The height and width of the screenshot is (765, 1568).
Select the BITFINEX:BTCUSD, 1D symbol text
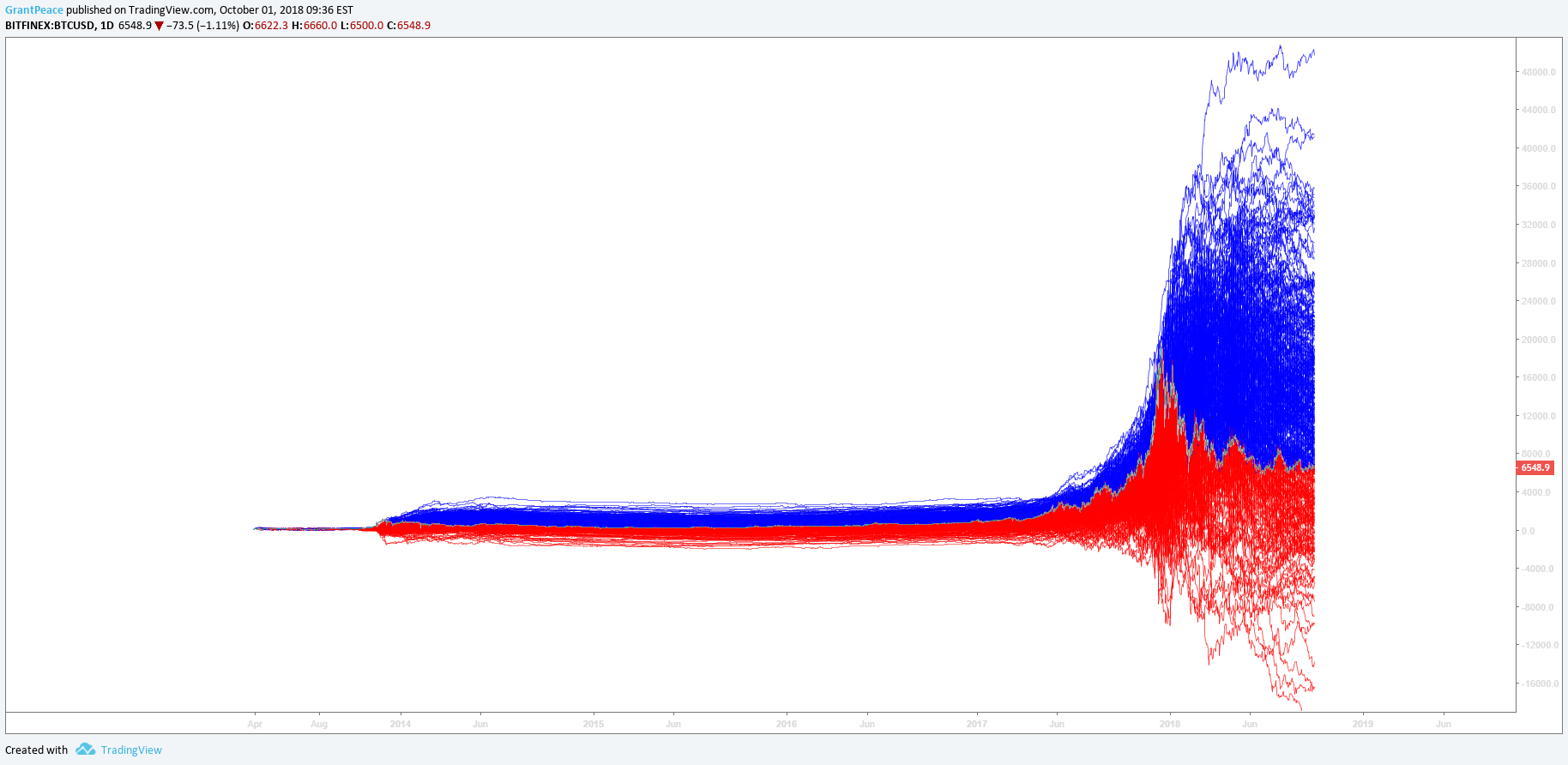(59, 26)
